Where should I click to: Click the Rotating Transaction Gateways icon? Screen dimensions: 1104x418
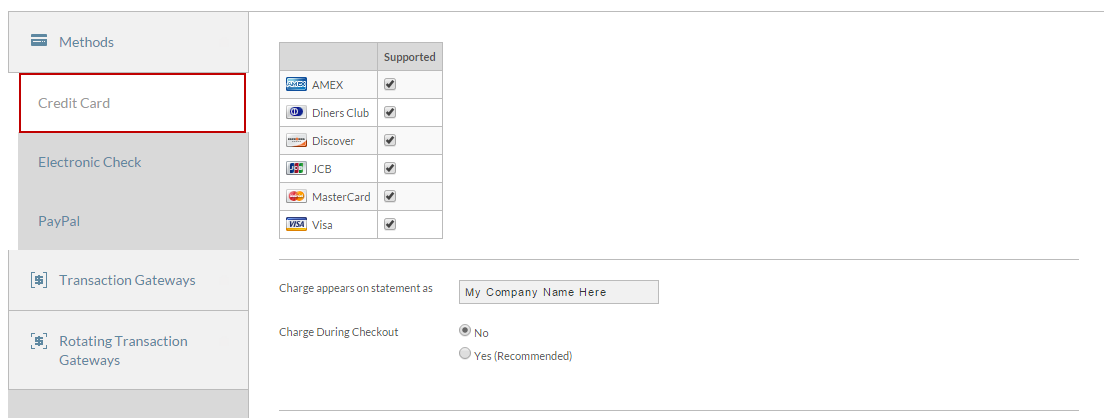coord(39,341)
